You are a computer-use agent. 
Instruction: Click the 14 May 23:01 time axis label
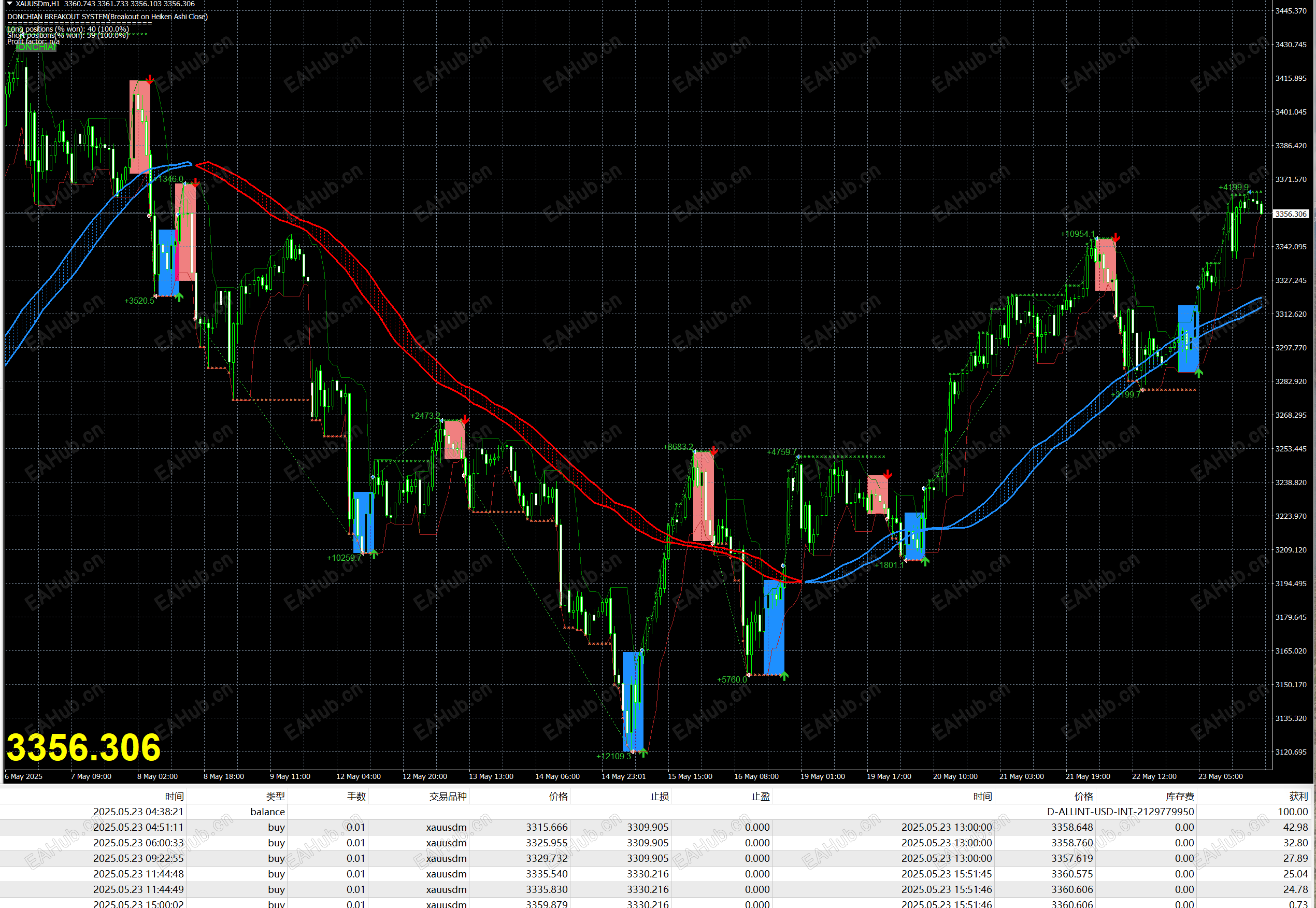tap(623, 776)
